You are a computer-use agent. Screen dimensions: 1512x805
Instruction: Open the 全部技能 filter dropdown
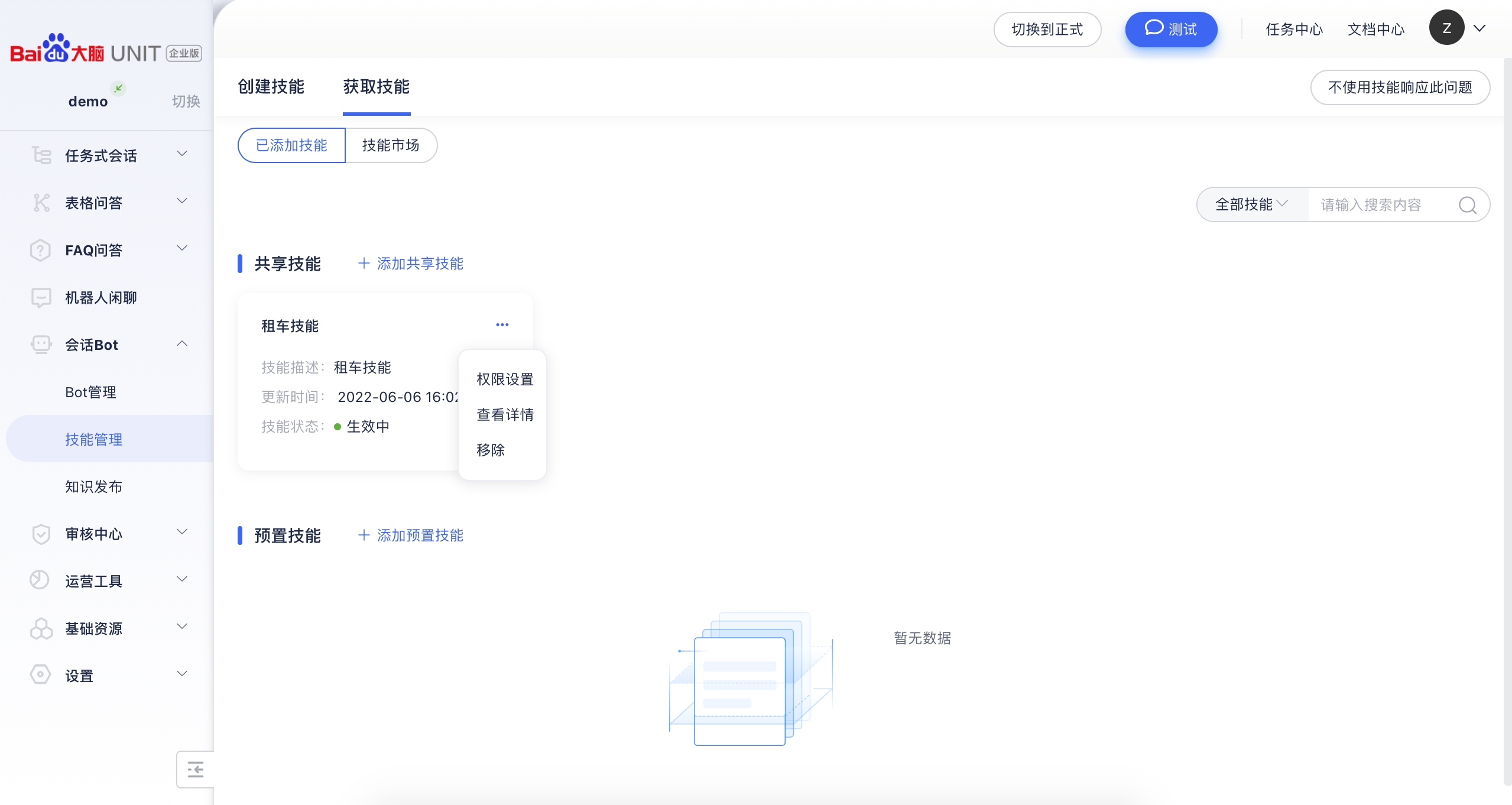click(1252, 205)
